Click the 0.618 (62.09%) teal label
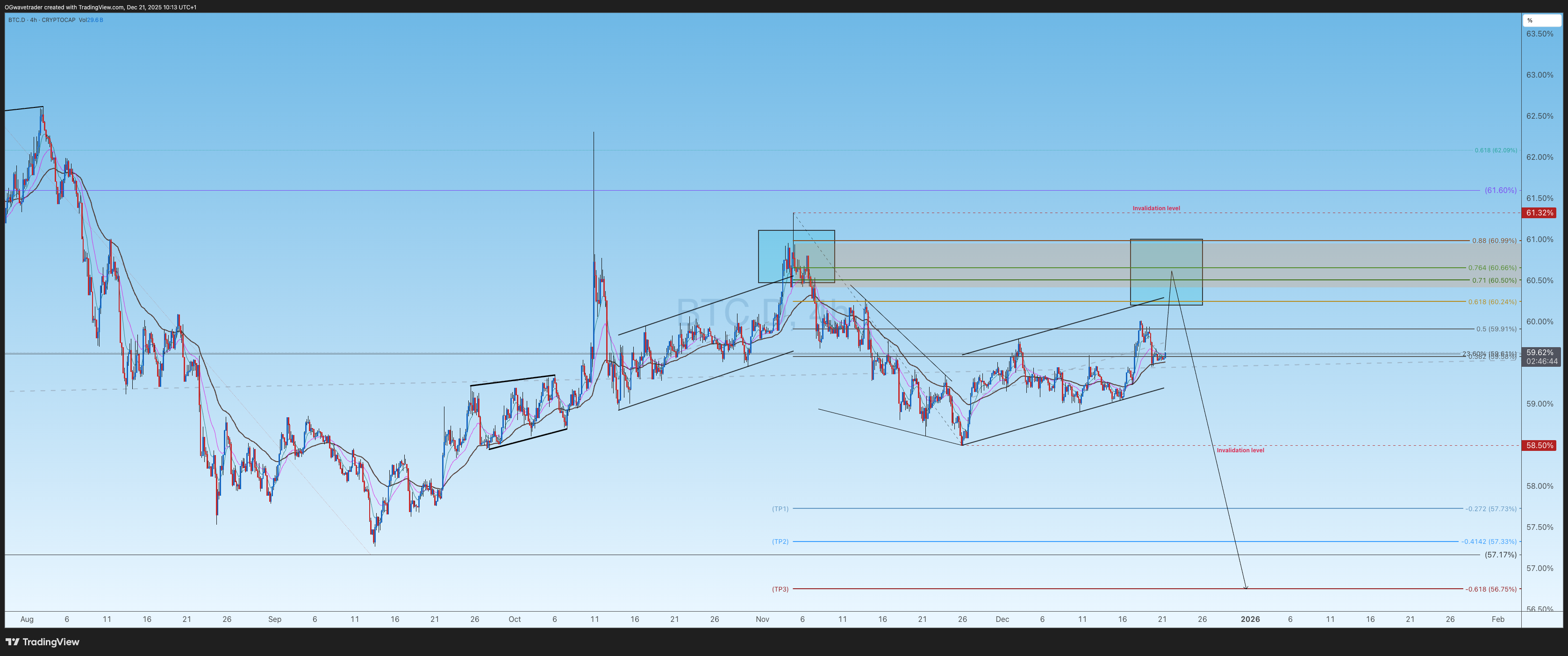This screenshot has width=1568, height=656. pos(1496,150)
